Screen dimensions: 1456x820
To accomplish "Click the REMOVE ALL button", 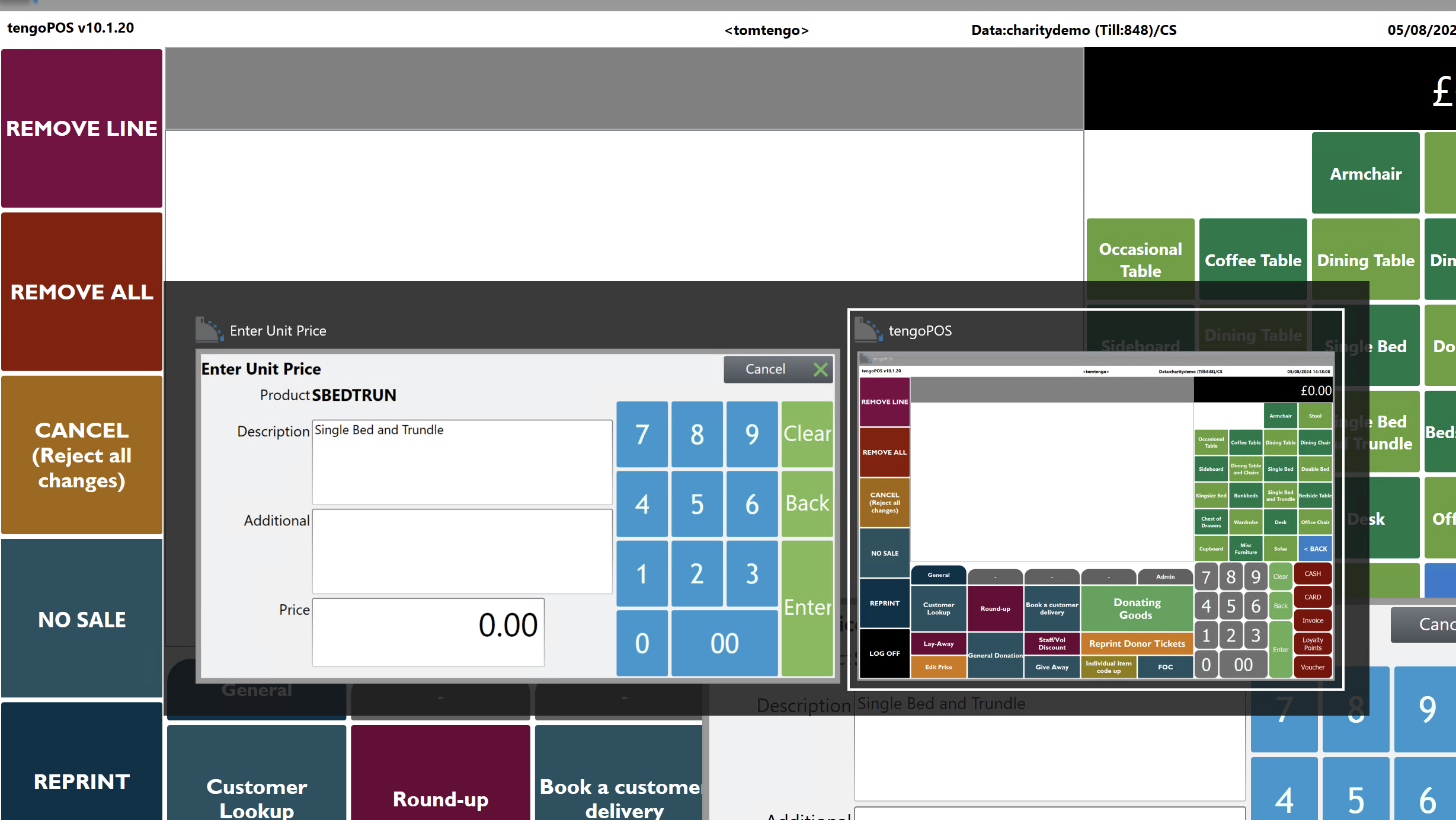I will point(82,292).
